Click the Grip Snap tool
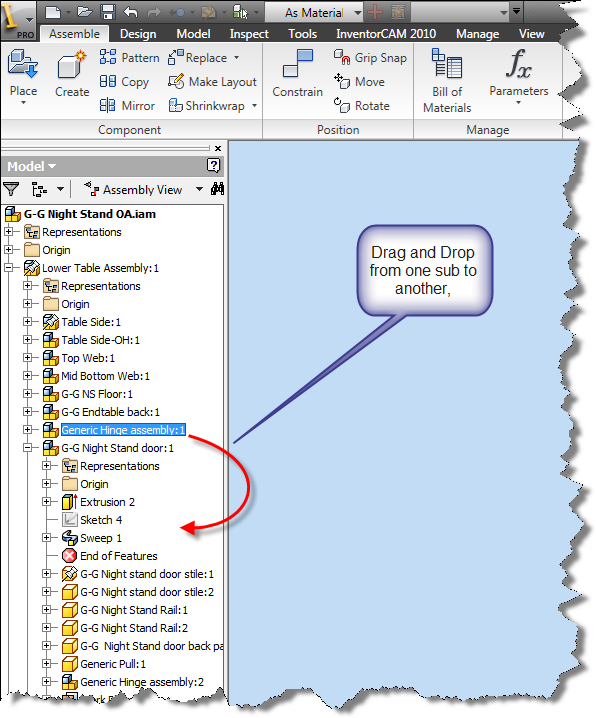The width and height of the screenshot is (596, 718). pyautogui.click(x=370, y=58)
